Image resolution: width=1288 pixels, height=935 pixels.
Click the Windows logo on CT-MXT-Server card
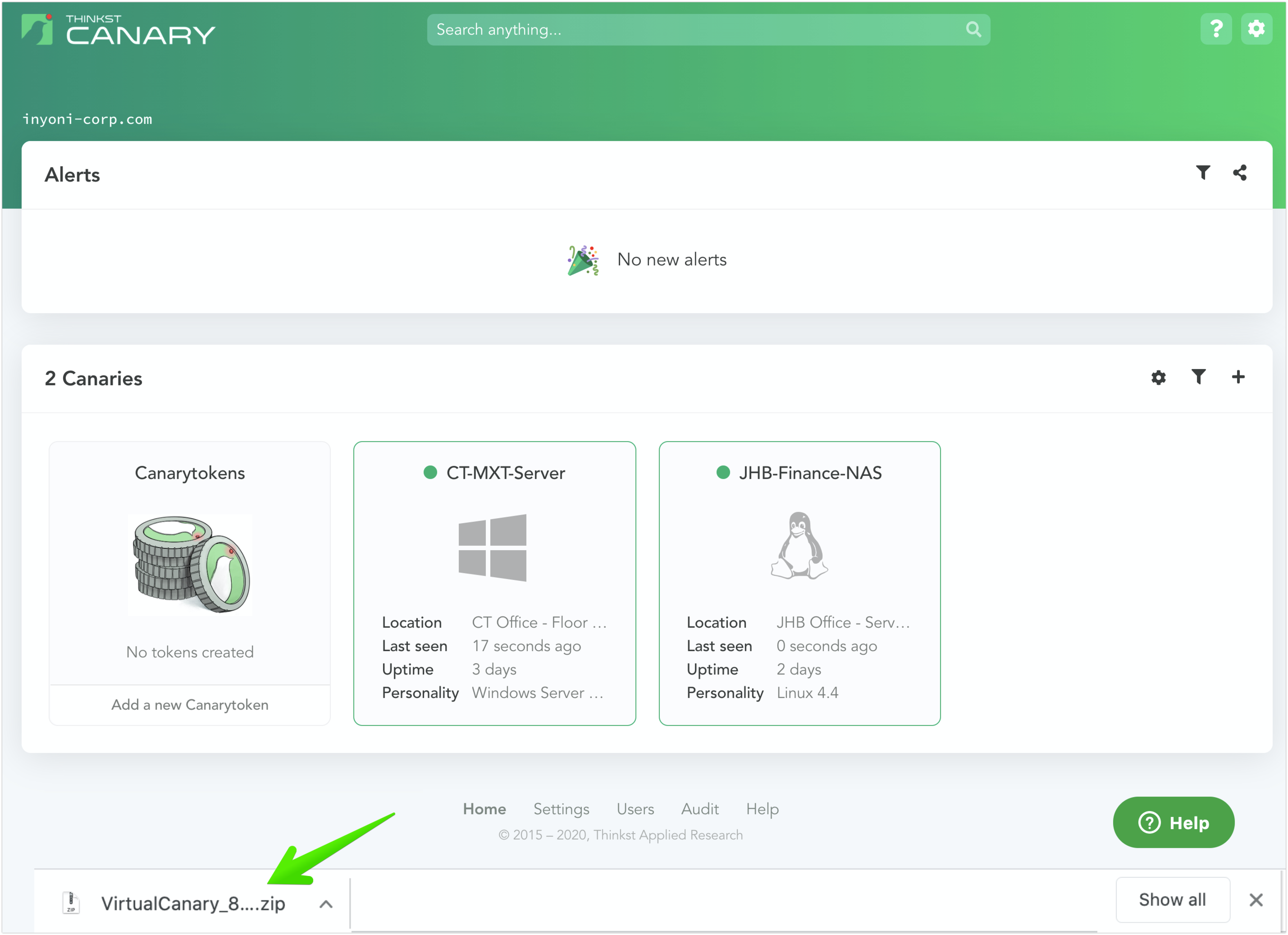(492, 548)
